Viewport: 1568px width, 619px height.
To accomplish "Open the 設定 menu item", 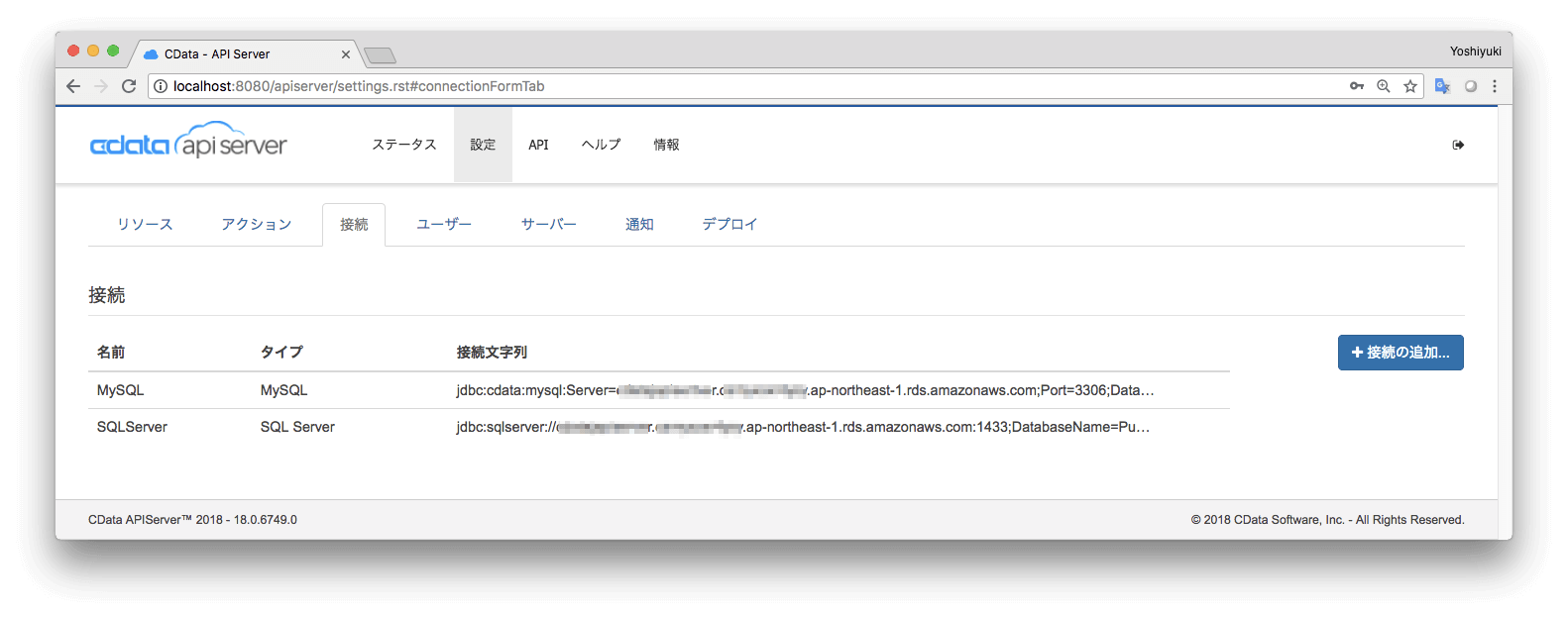I will pyautogui.click(x=483, y=145).
